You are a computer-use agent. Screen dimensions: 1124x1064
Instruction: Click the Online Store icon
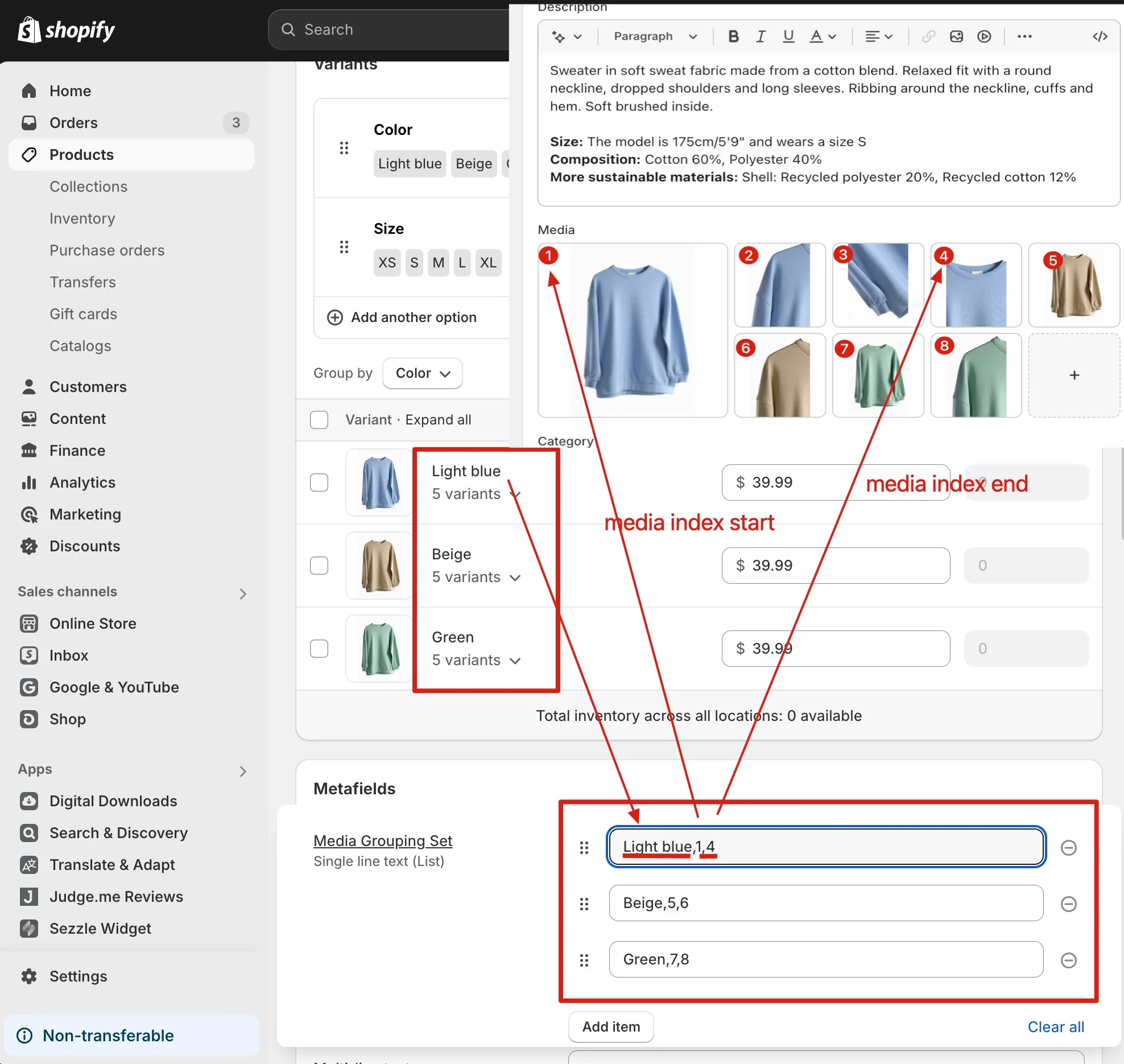click(29, 624)
